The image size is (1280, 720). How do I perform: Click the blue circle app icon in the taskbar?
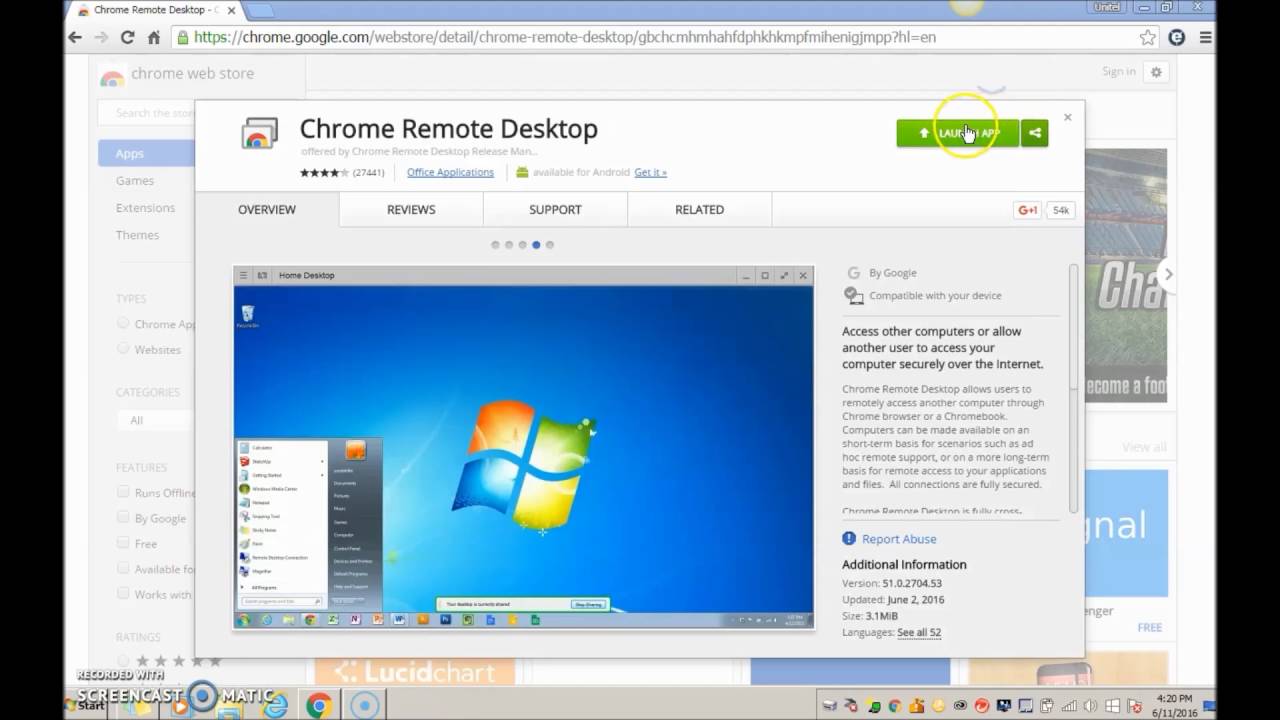pyautogui.click(x=365, y=706)
